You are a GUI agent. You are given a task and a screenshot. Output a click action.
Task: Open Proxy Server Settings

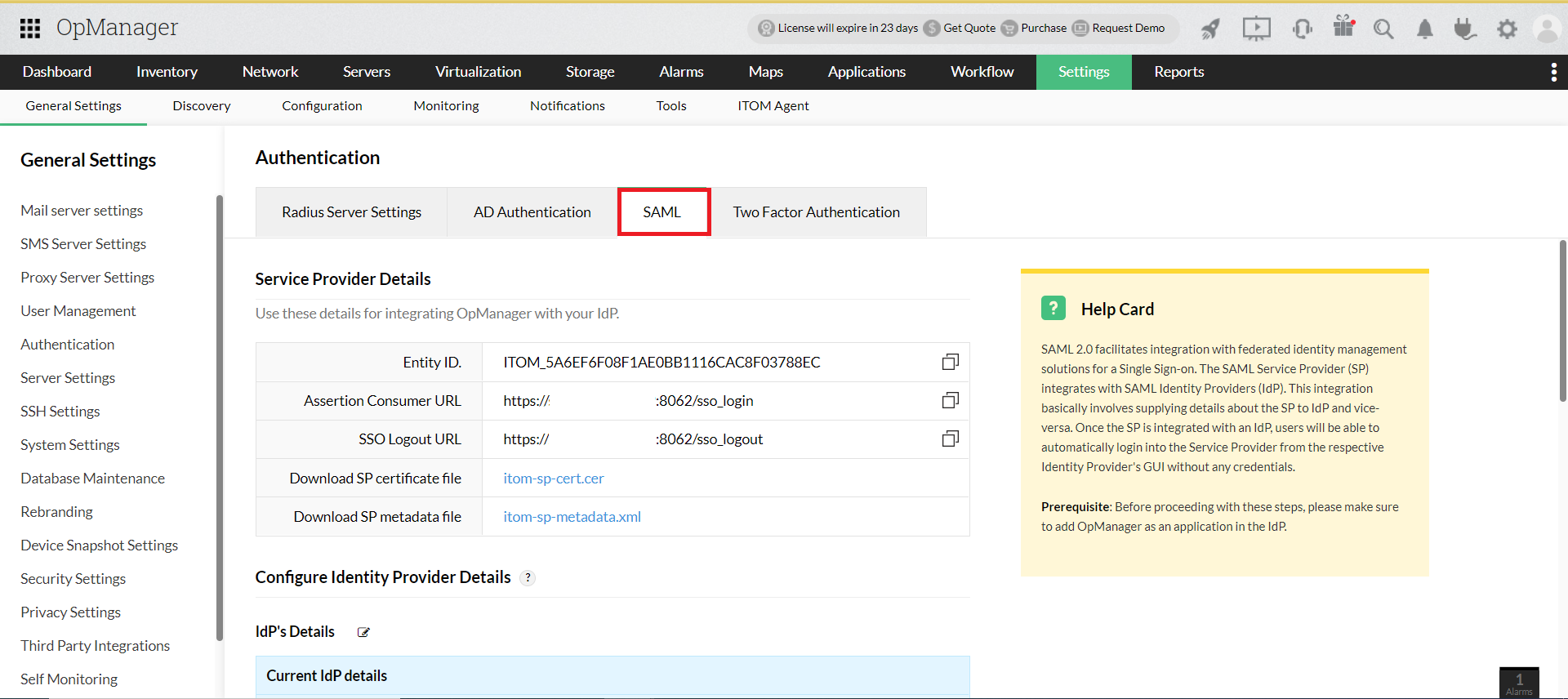(x=87, y=278)
